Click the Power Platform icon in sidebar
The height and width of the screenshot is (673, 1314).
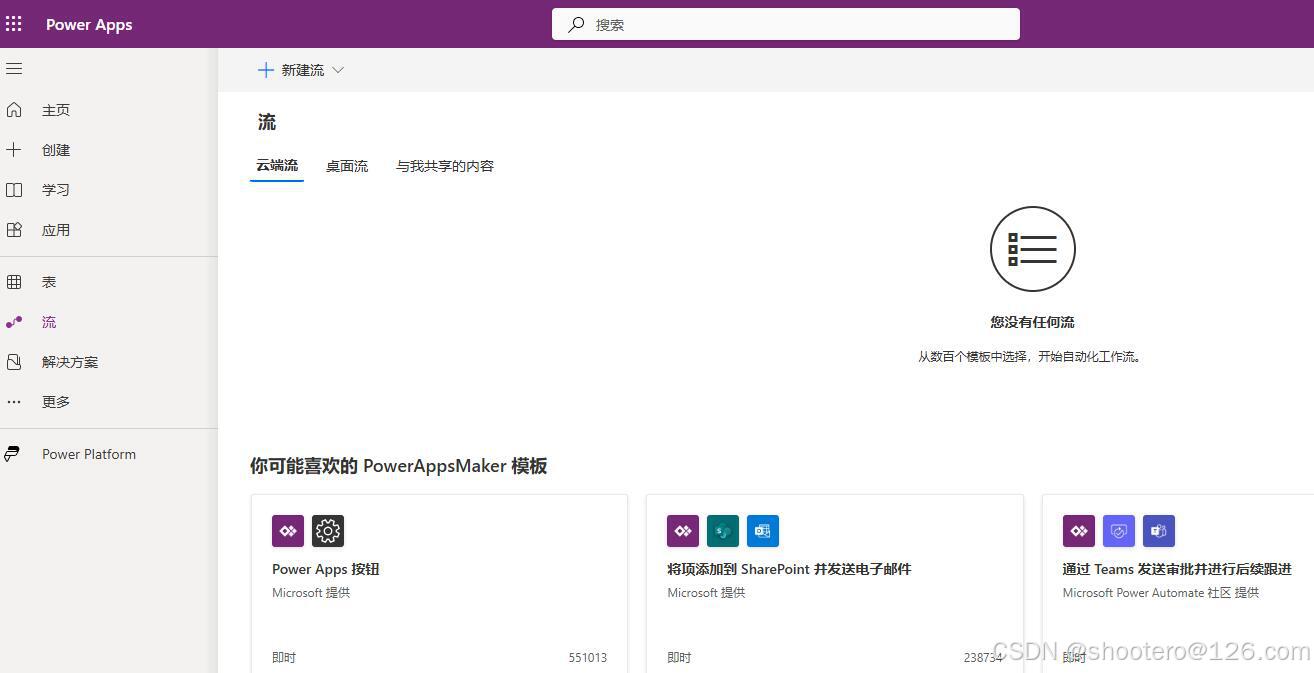click(x=12, y=454)
